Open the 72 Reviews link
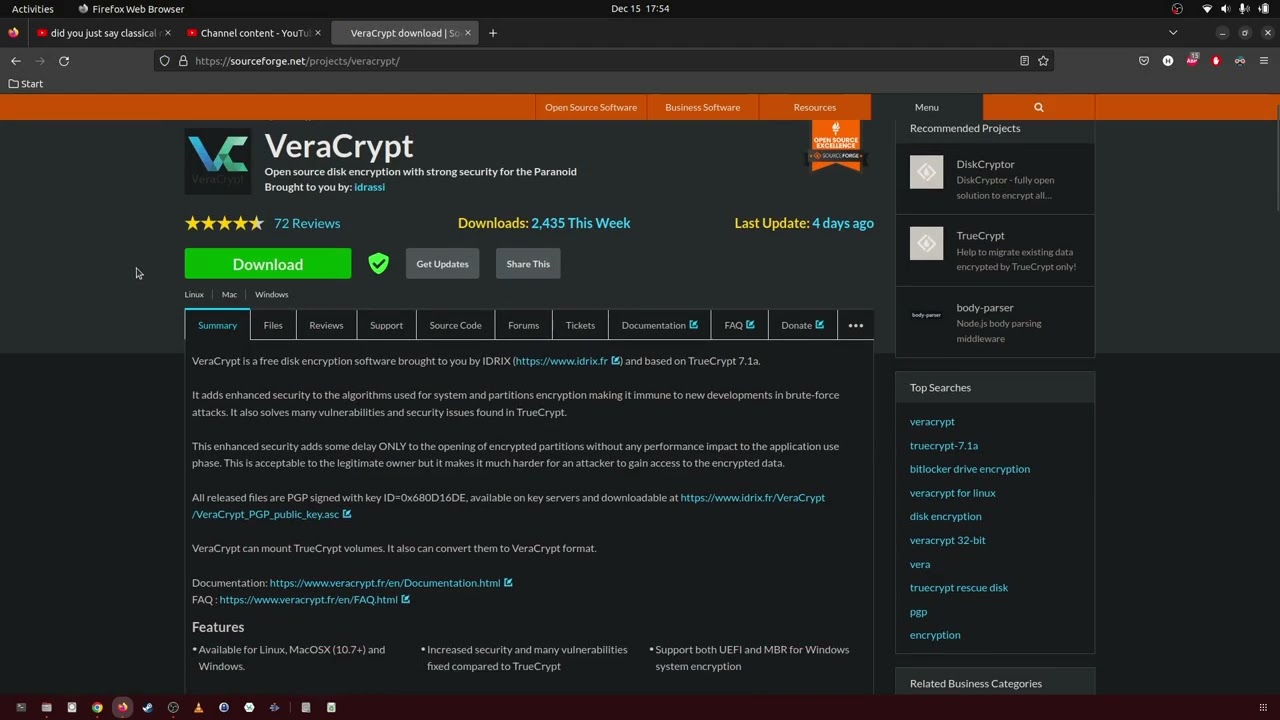 tap(307, 223)
